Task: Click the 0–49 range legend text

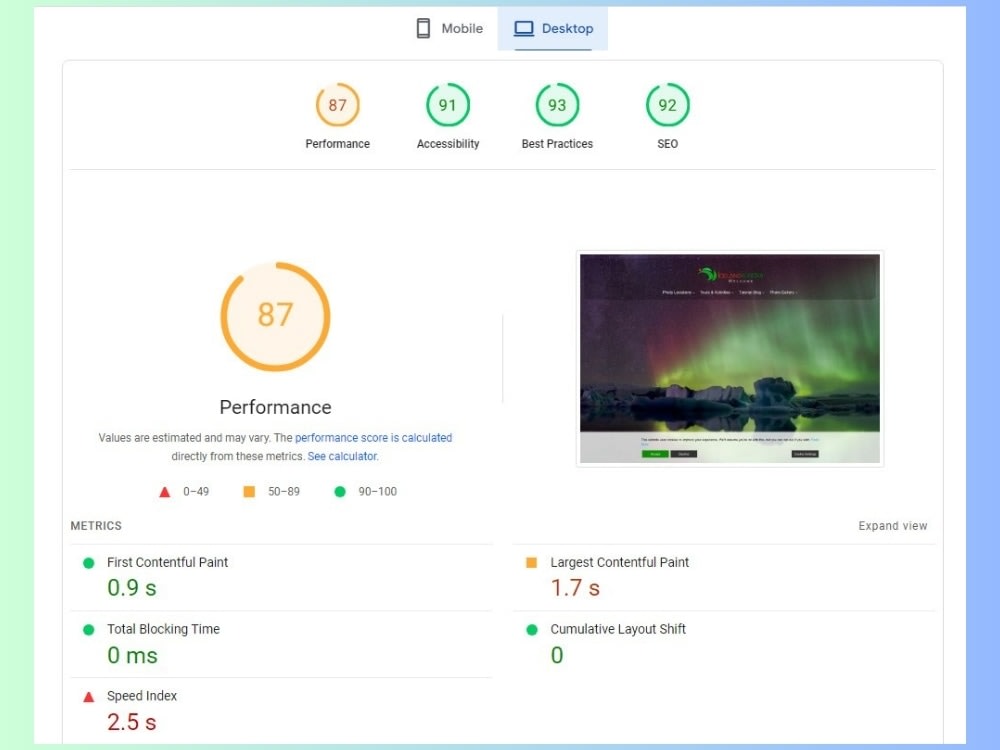Action: coord(196,492)
